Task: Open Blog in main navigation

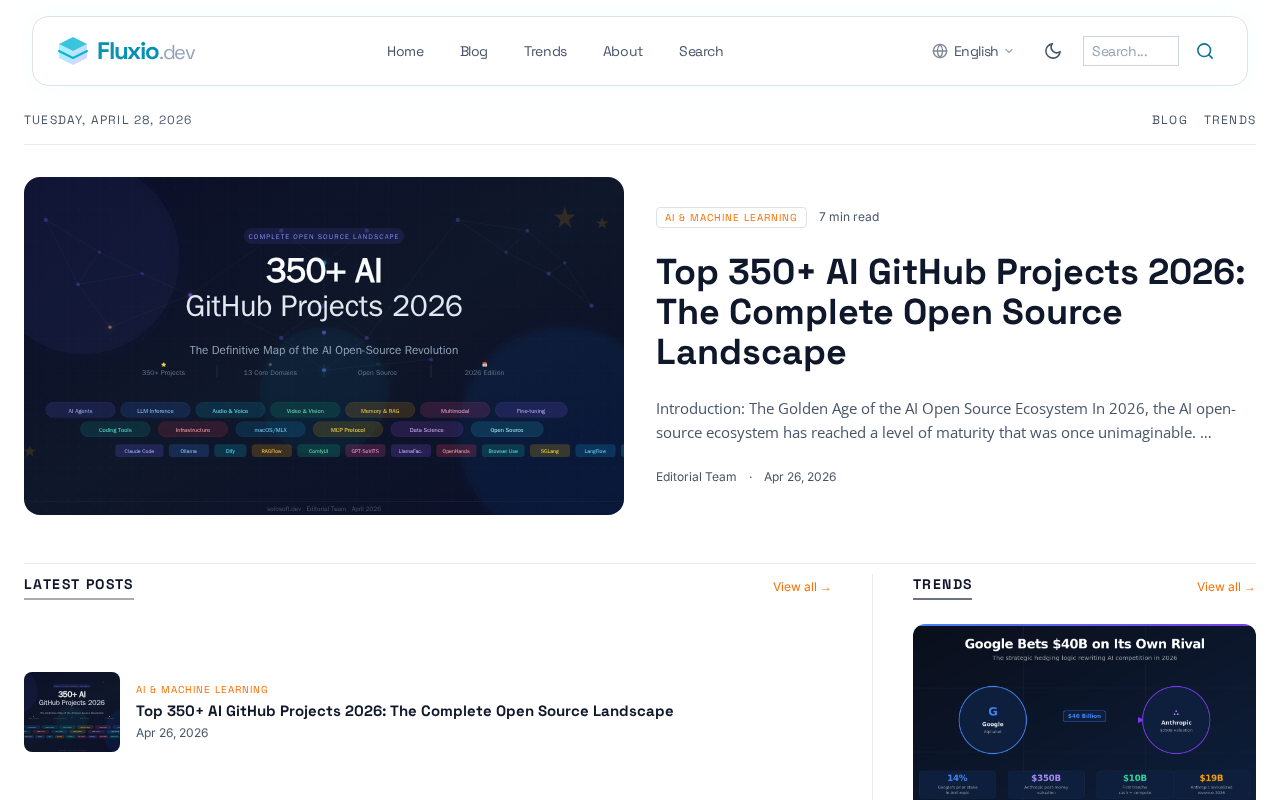Action: [x=474, y=51]
